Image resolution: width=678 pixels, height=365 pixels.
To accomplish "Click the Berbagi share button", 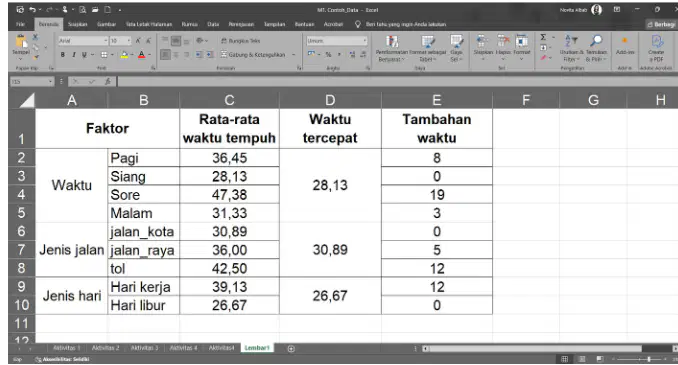I will pyautogui.click(x=661, y=24).
